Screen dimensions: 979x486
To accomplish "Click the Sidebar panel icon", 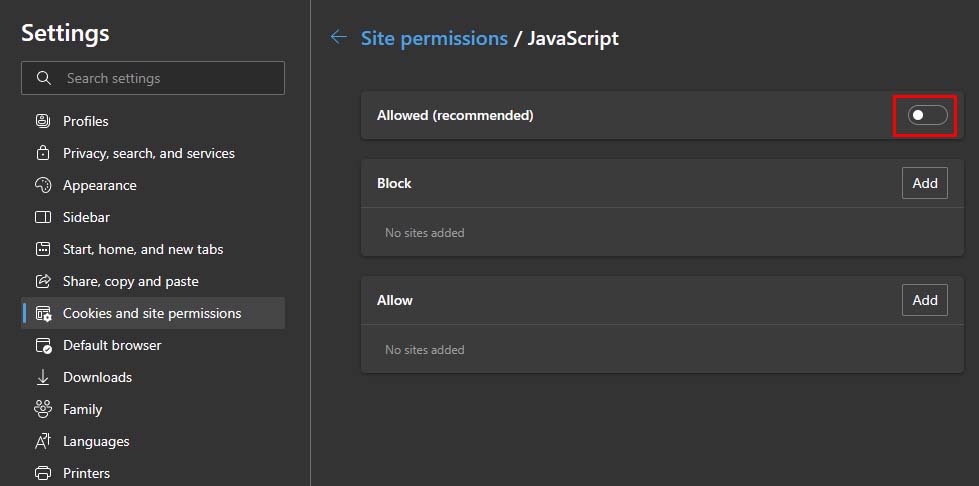I will 43,217.
